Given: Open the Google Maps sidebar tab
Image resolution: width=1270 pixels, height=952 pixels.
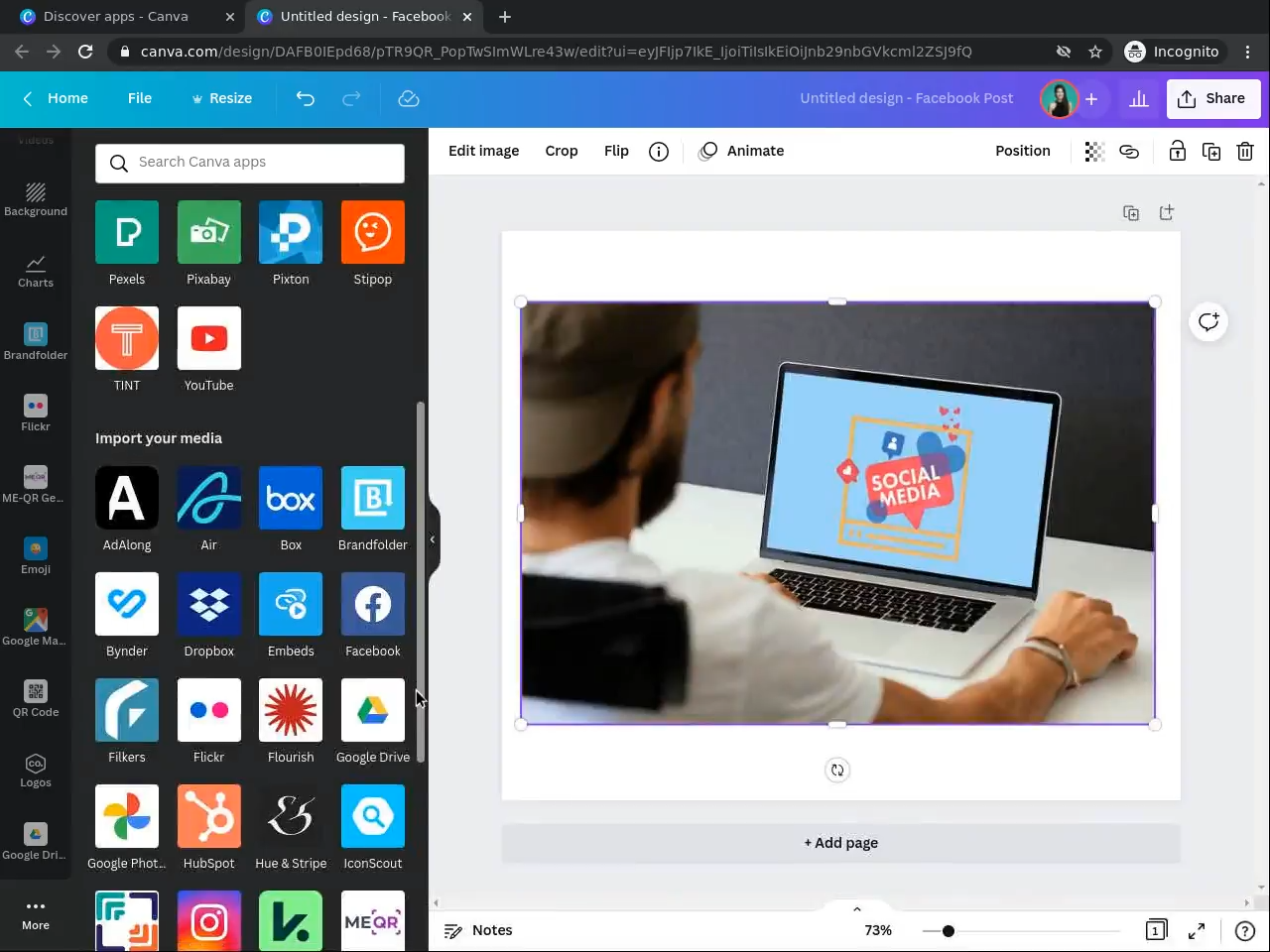Looking at the screenshot, I should click(36, 628).
